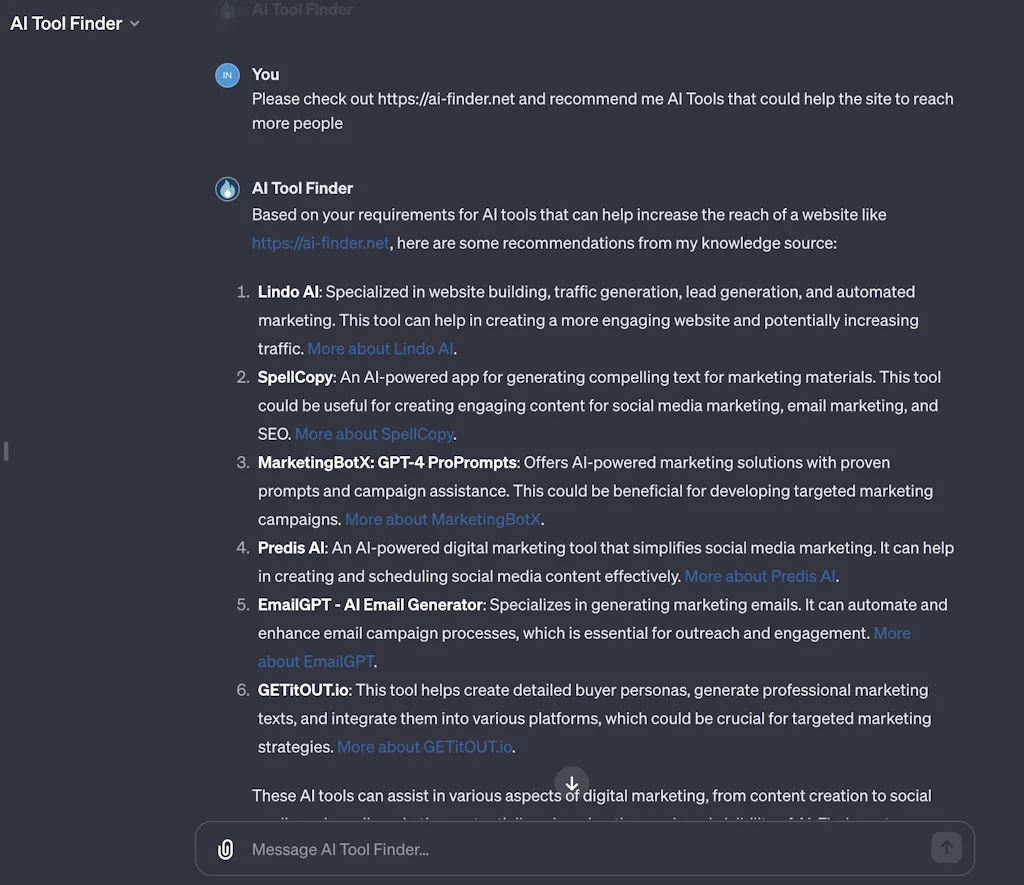Expand the collapsed sidebar using the edge handle

5,452
